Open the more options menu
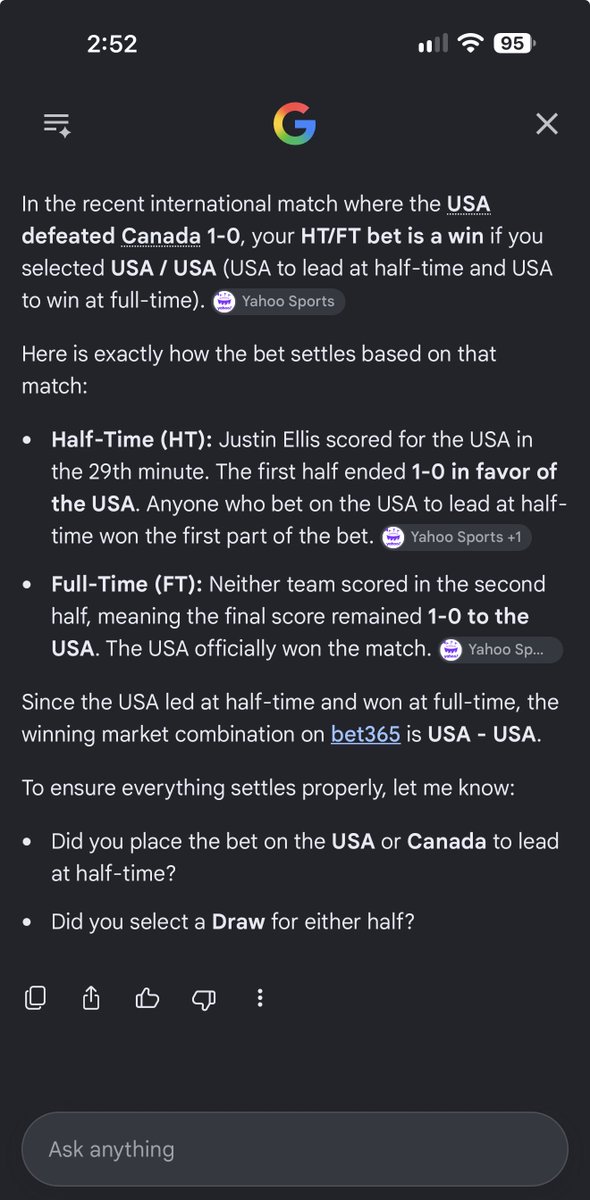Image resolution: width=590 pixels, height=1200 pixels. (260, 997)
